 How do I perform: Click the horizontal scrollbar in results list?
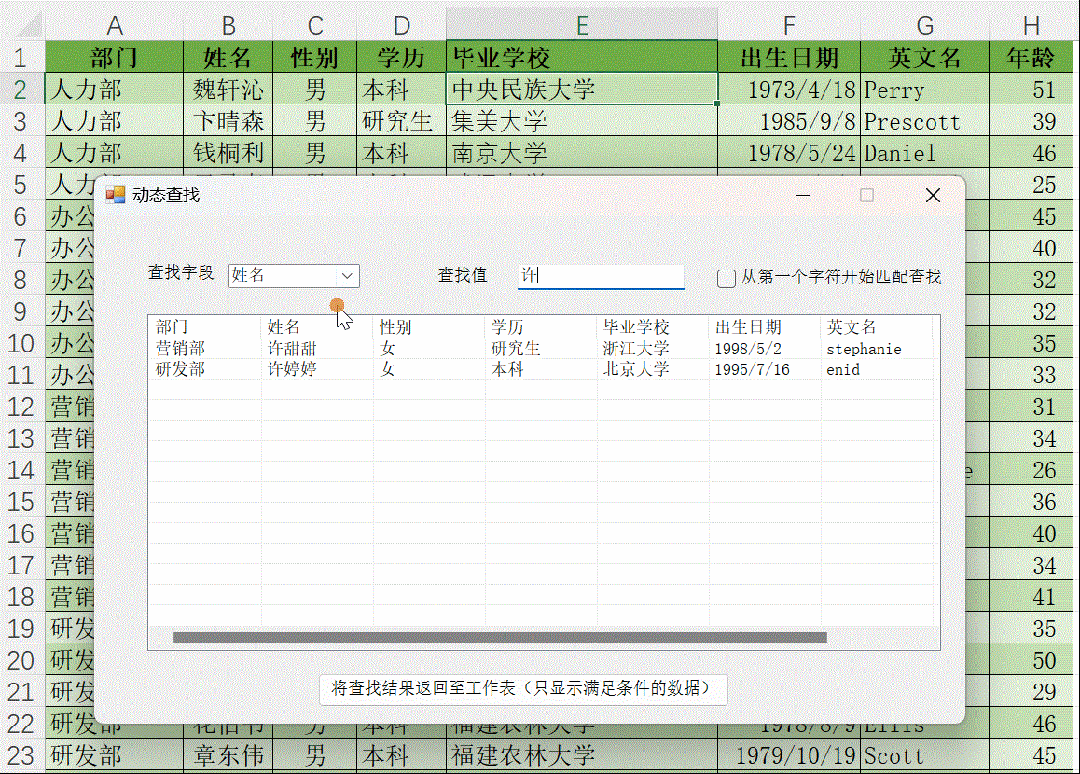point(499,638)
